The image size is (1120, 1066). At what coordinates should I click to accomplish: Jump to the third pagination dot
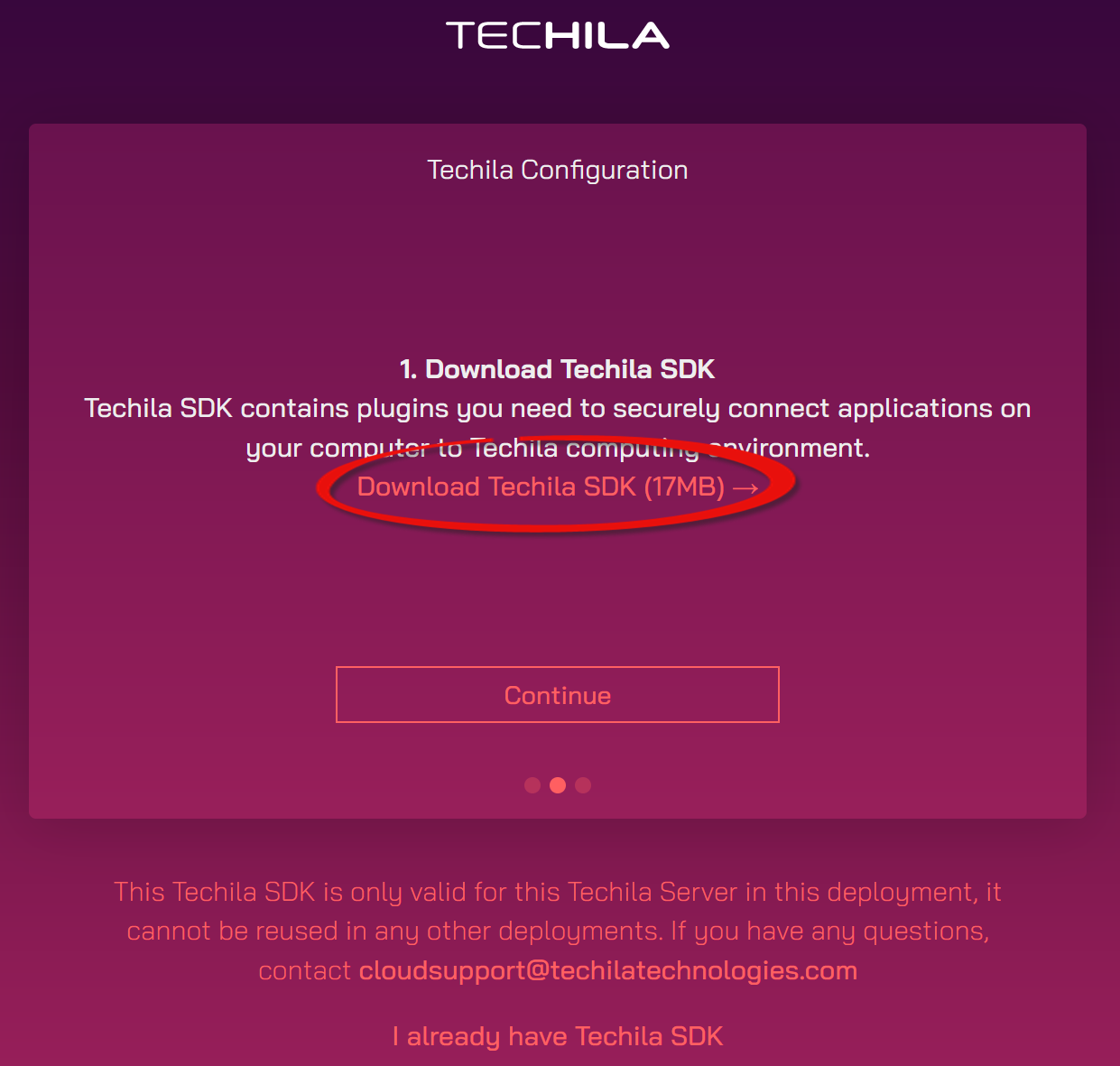click(583, 785)
